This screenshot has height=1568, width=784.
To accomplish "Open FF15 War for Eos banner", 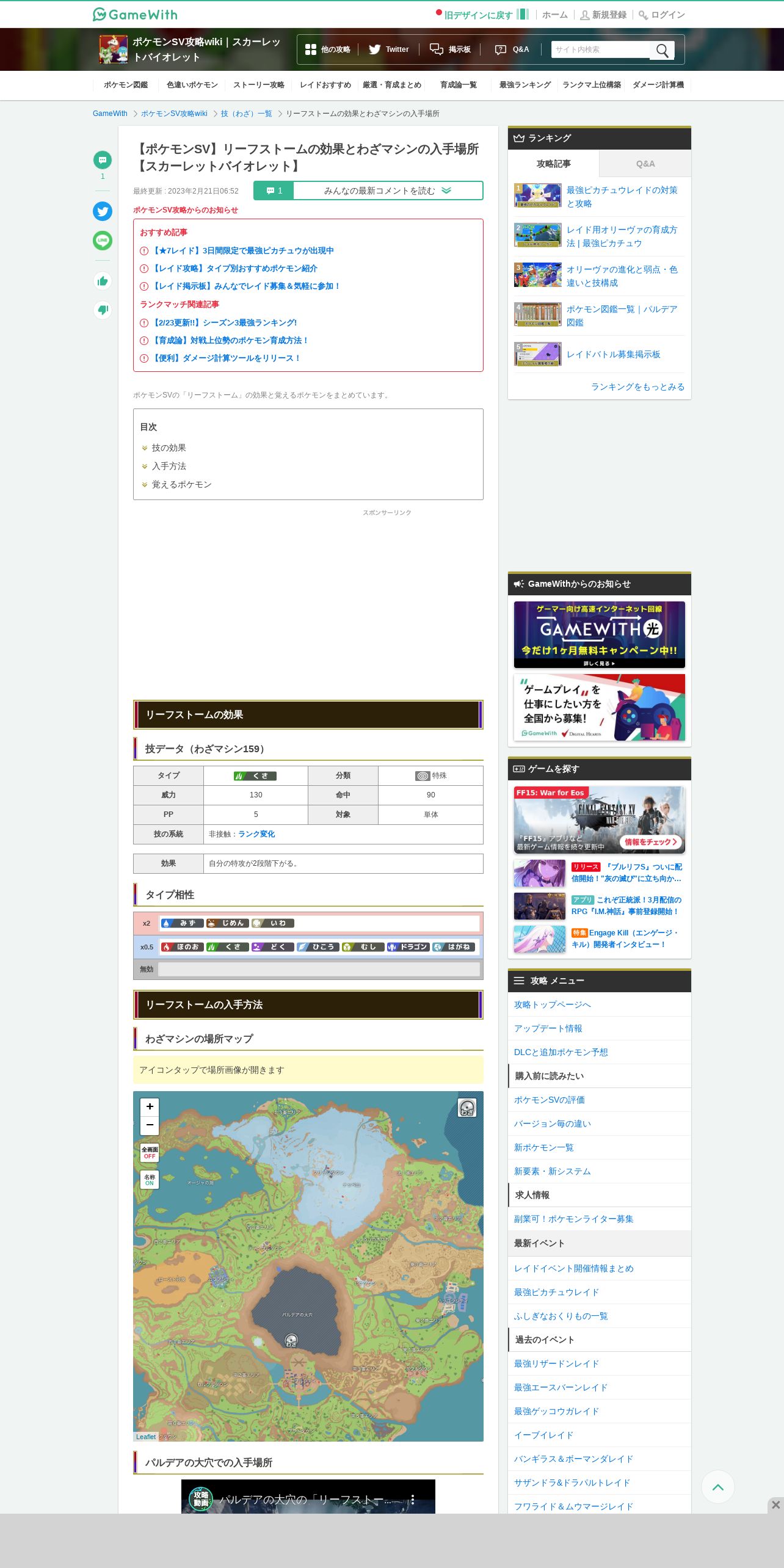I will click(x=600, y=819).
